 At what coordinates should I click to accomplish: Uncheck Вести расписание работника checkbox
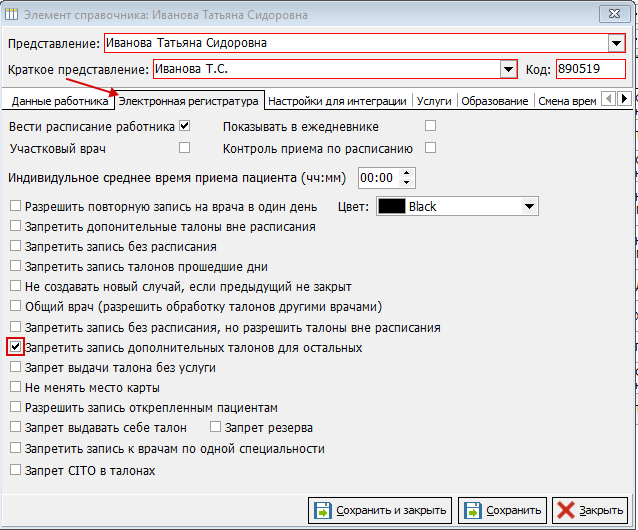[x=184, y=127]
